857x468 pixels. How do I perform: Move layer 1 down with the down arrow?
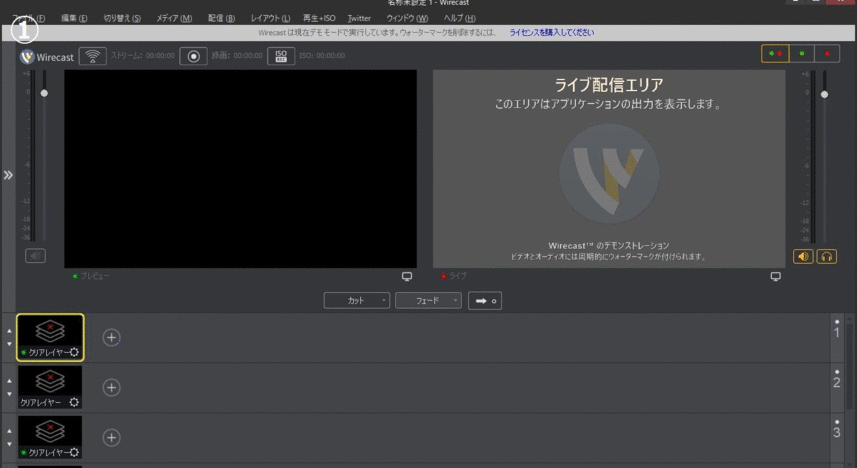(9, 344)
